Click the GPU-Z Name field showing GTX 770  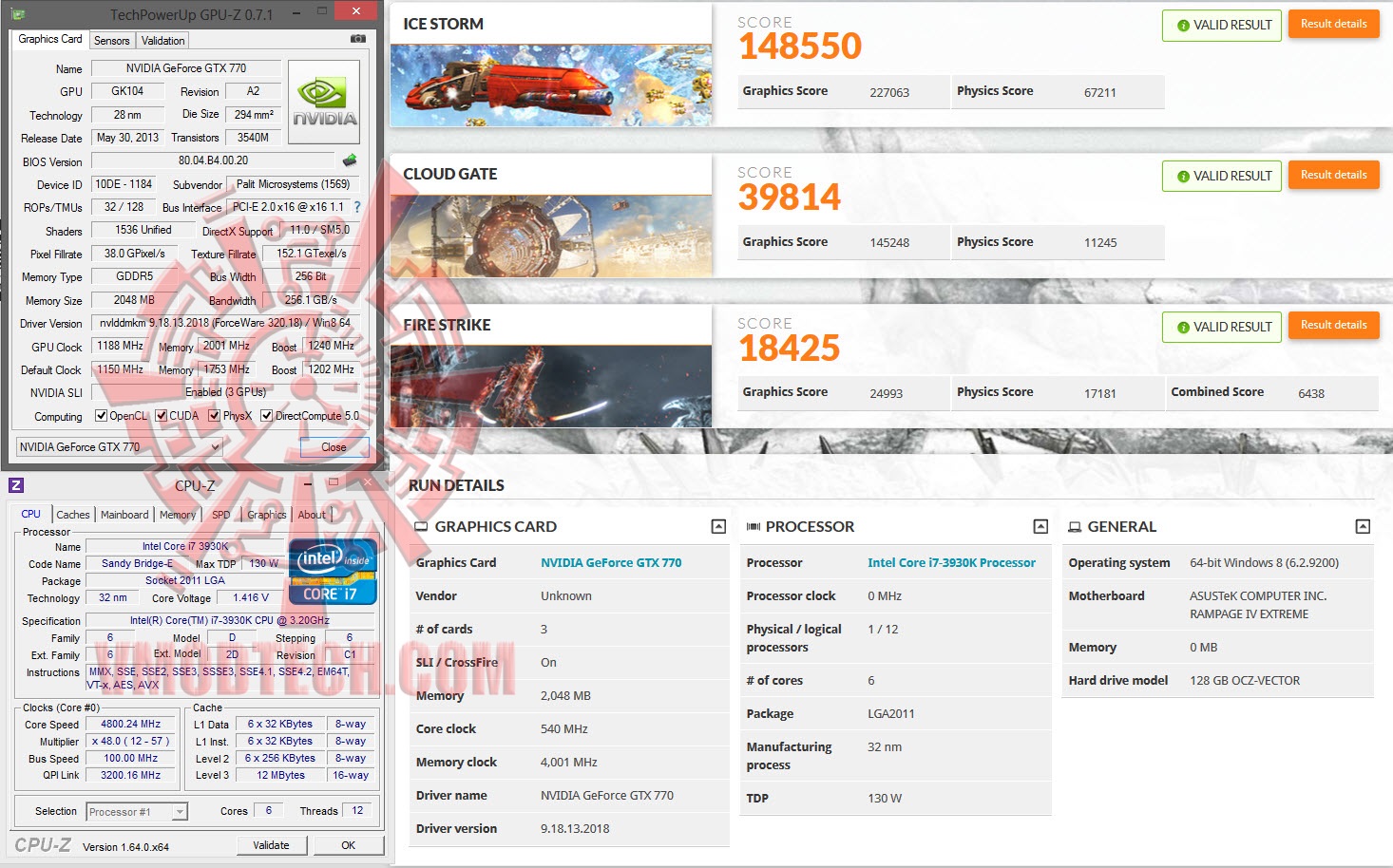pos(186,68)
